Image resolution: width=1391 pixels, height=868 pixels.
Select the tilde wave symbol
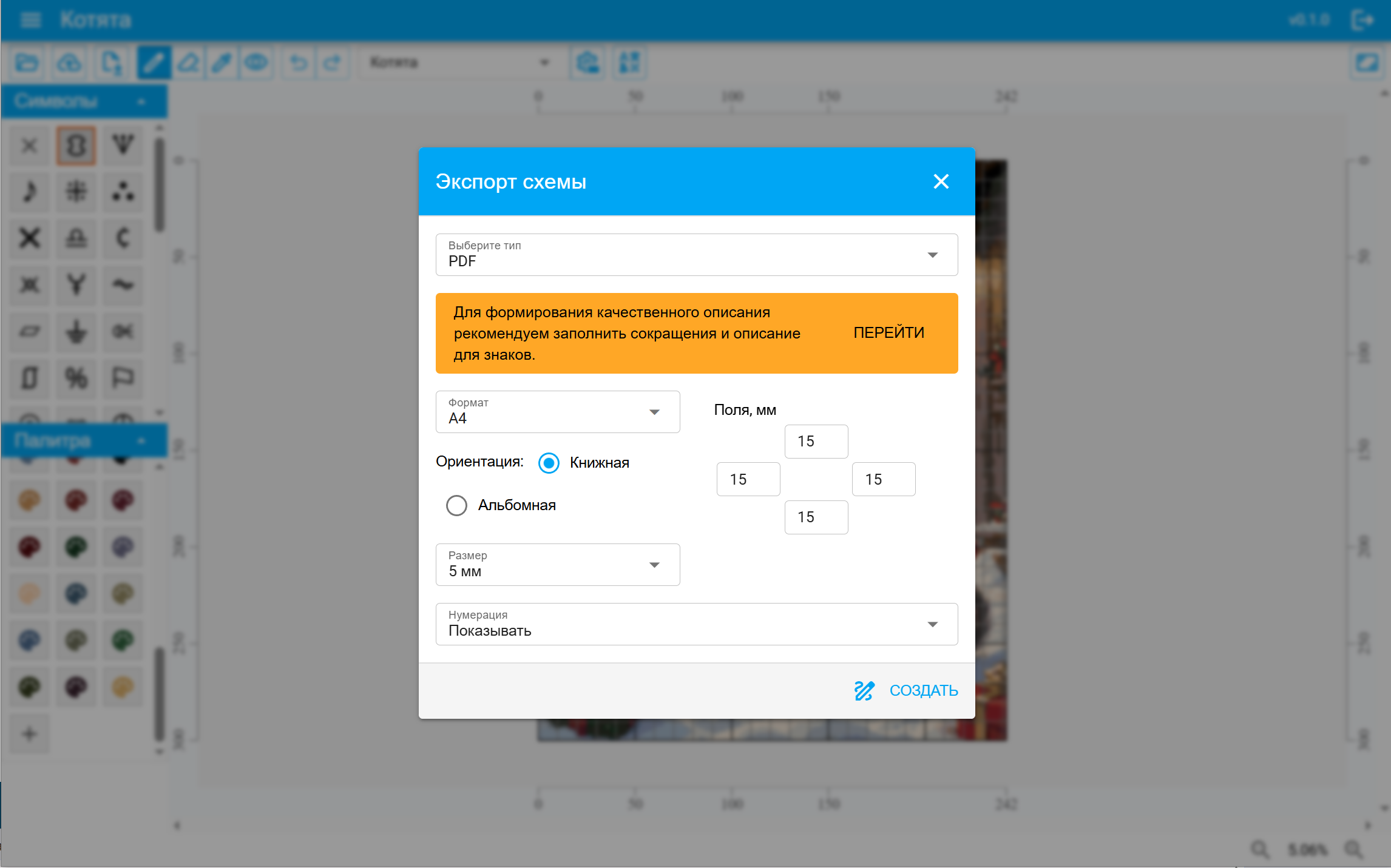click(x=123, y=284)
